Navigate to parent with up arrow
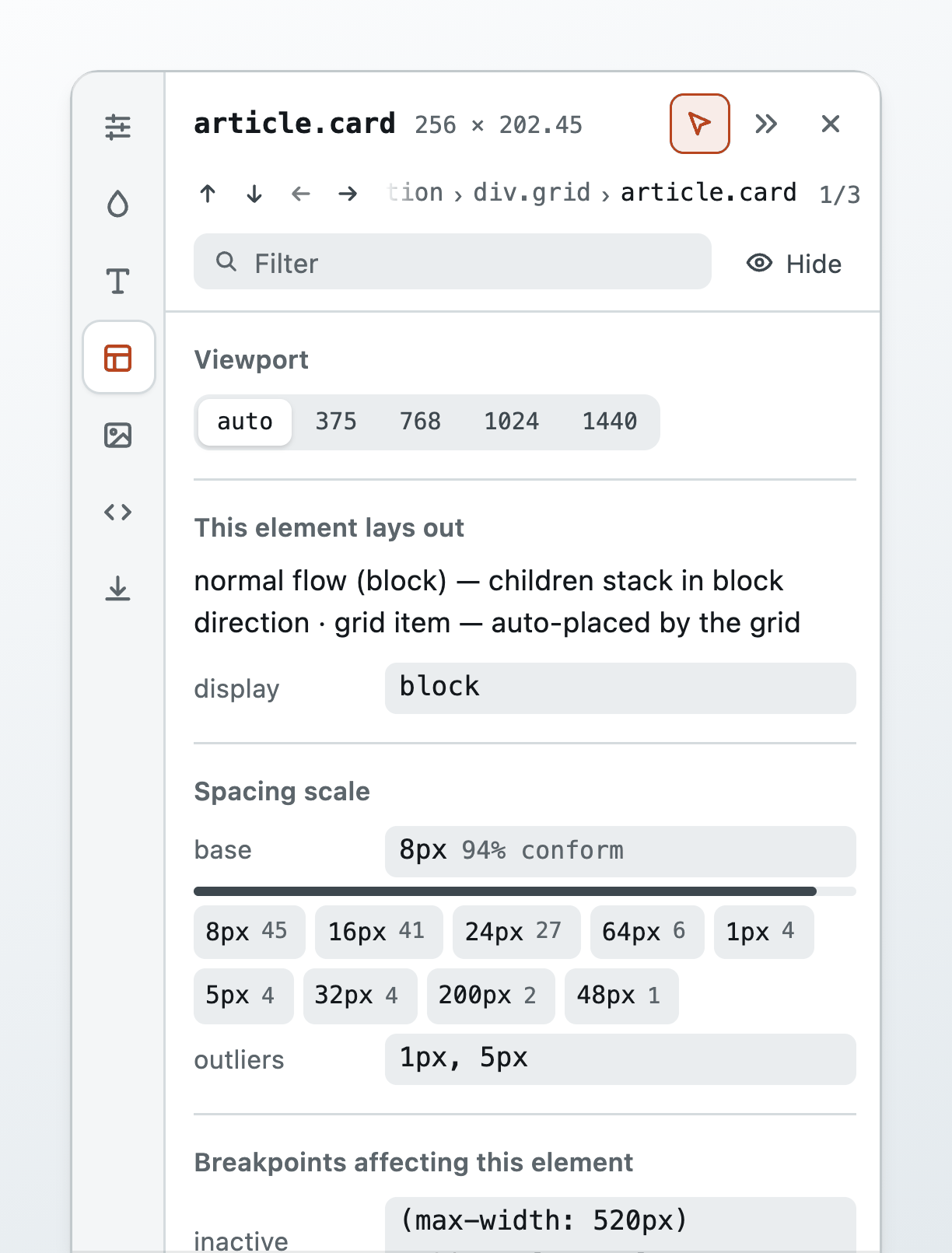This screenshot has width=952, height=1253. click(208, 193)
